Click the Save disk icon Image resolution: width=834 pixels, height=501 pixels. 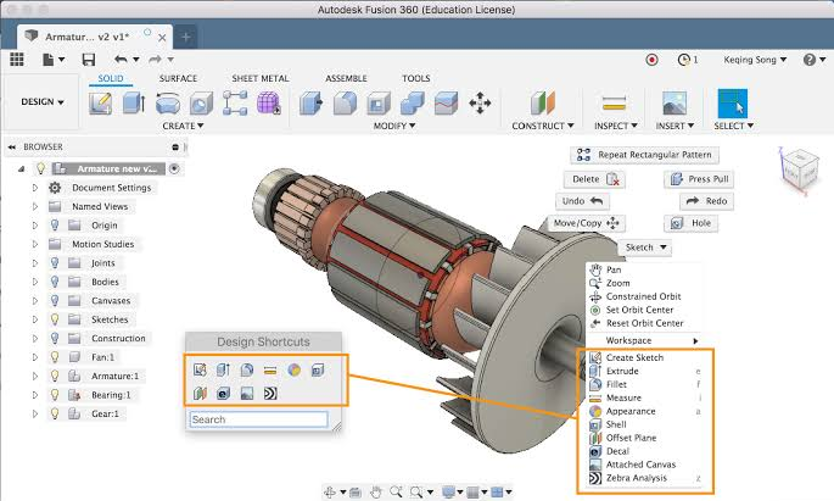coord(88,60)
